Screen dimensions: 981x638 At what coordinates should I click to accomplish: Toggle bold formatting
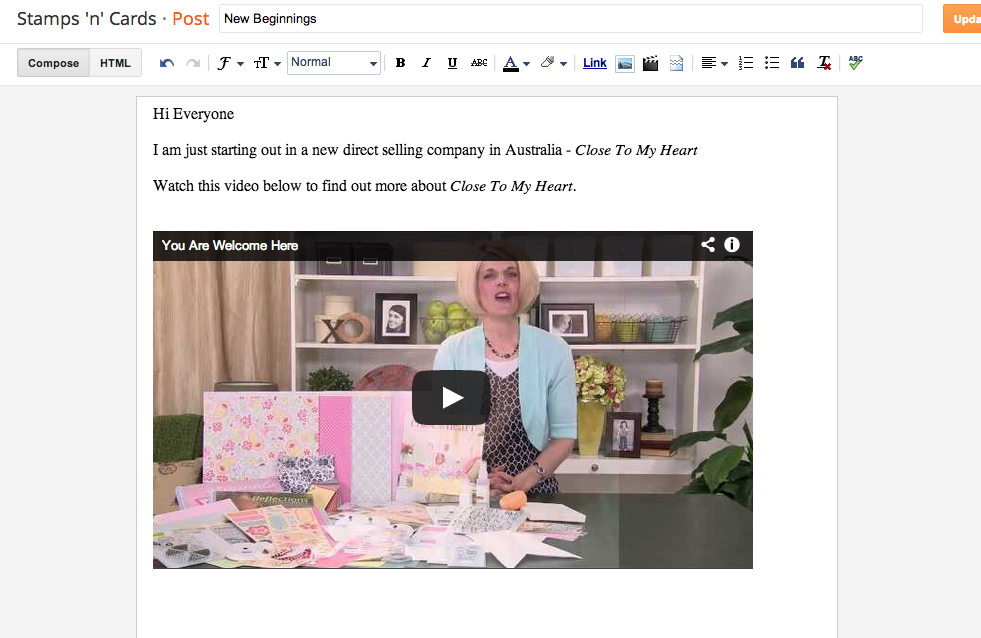(400, 63)
